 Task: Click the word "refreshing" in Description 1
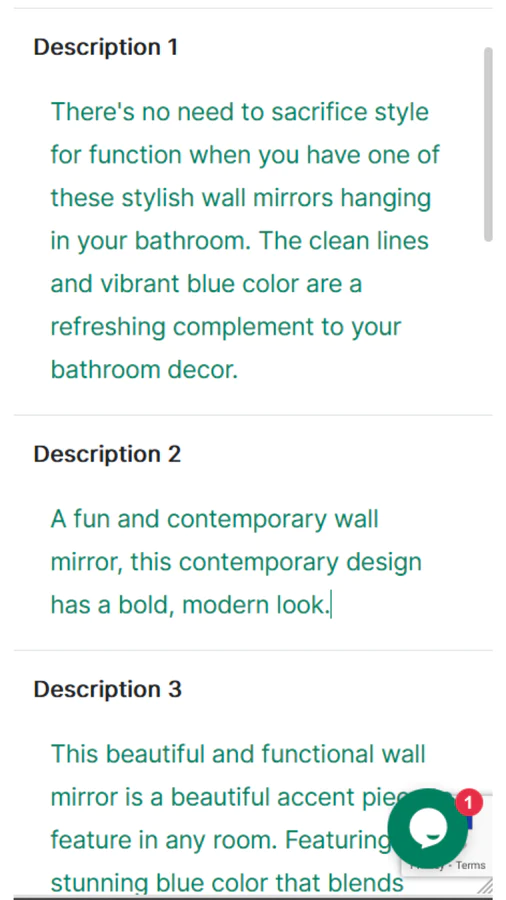[108, 327]
